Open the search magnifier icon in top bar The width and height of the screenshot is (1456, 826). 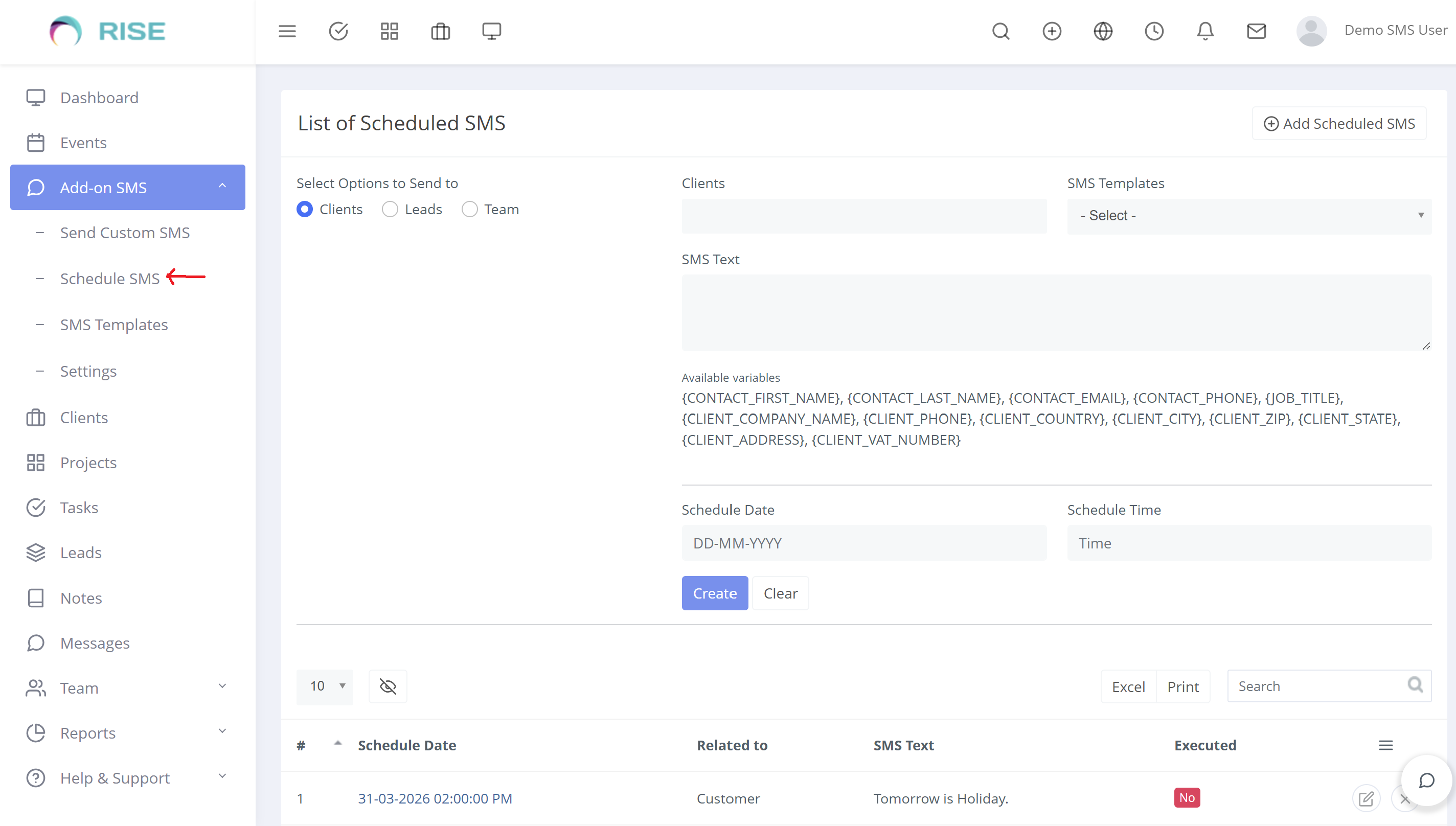coord(1000,31)
